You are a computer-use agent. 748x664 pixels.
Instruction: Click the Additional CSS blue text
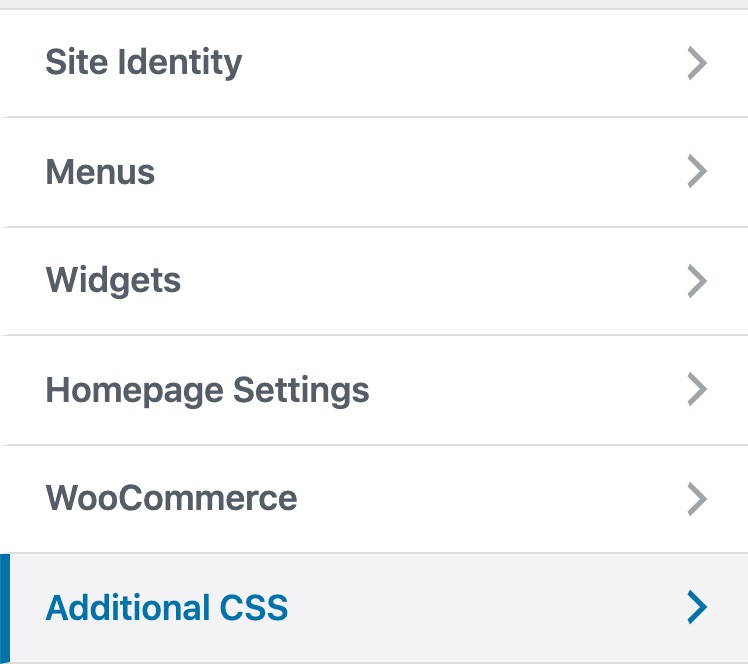(166, 608)
